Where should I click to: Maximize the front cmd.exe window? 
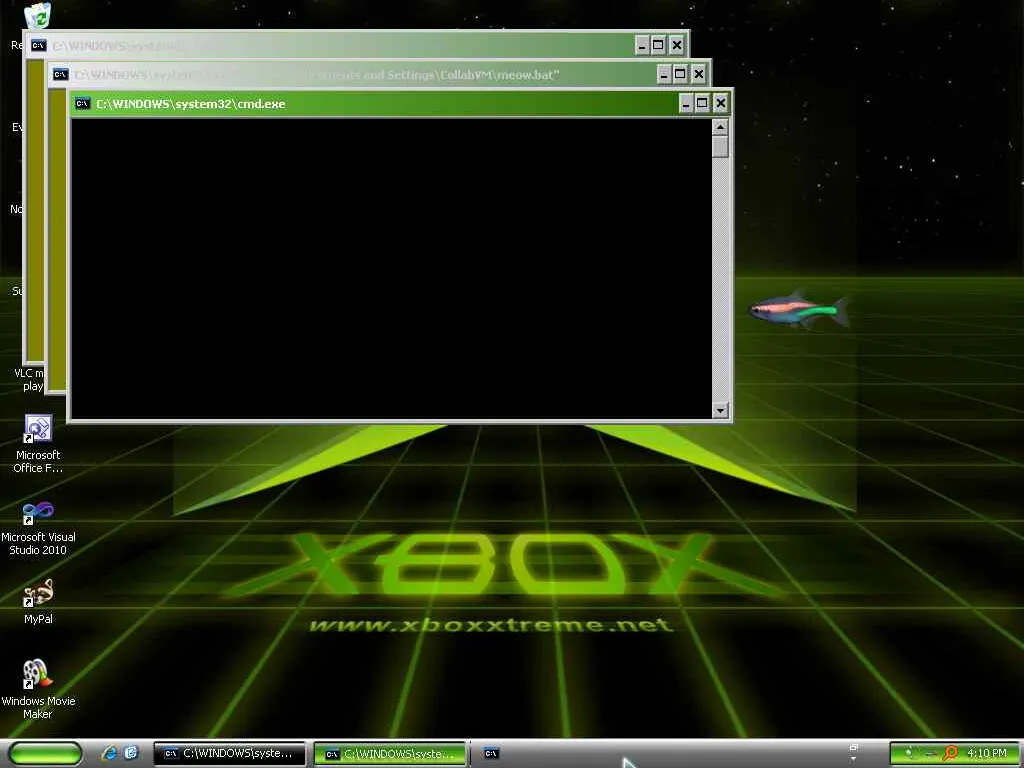point(702,103)
